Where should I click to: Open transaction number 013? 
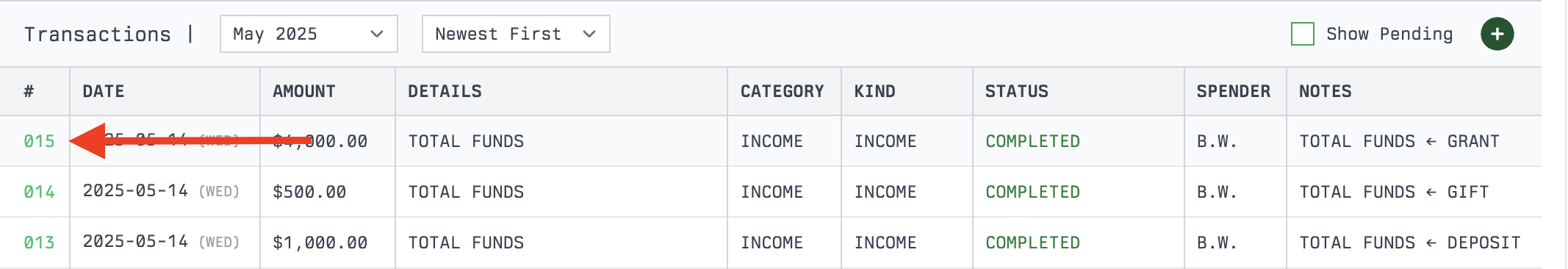click(x=40, y=243)
